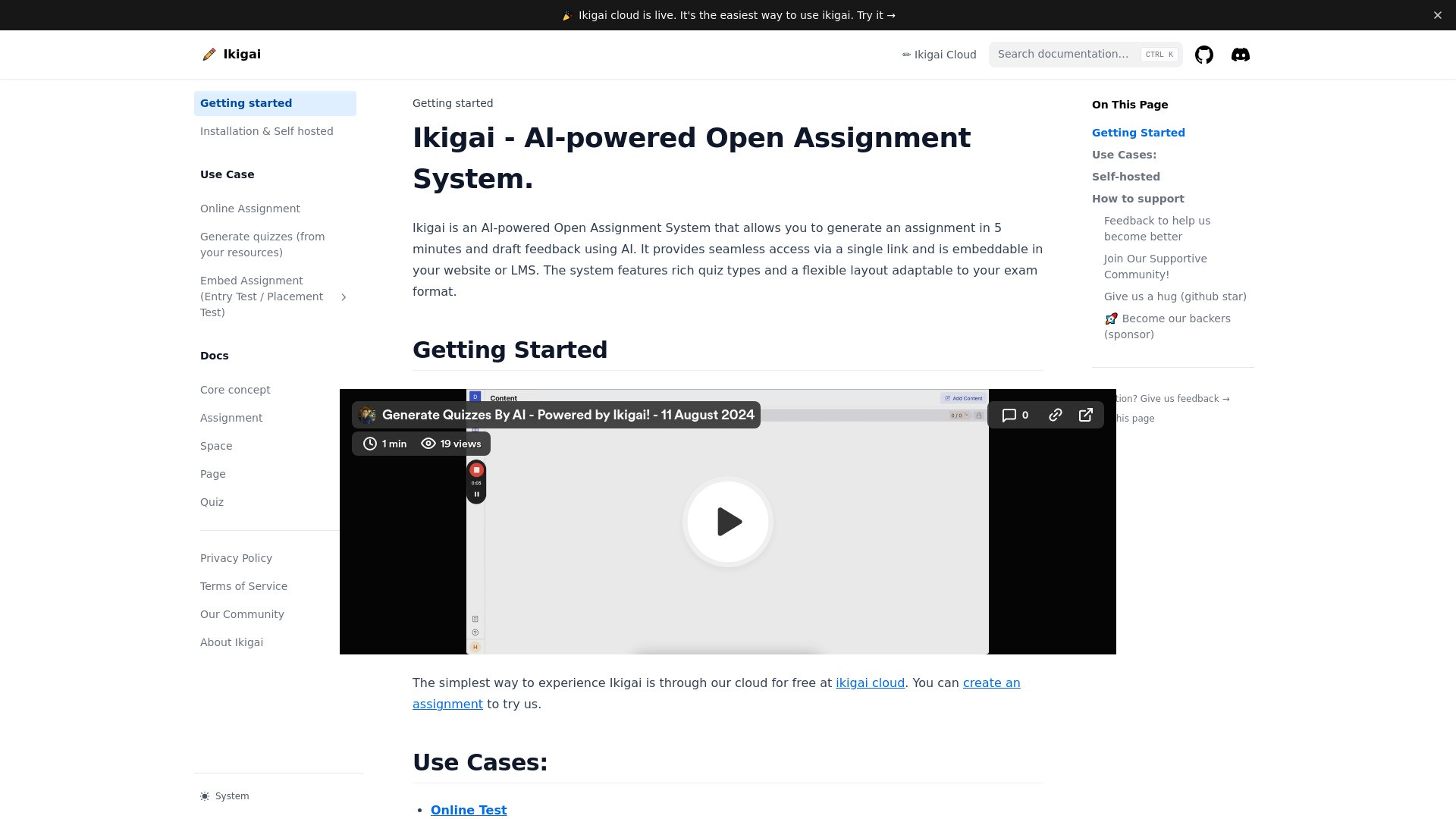Click the Ikigai pencil logo
Image resolution: width=1456 pixels, height=819 pixels.
[x=209, y=54]
